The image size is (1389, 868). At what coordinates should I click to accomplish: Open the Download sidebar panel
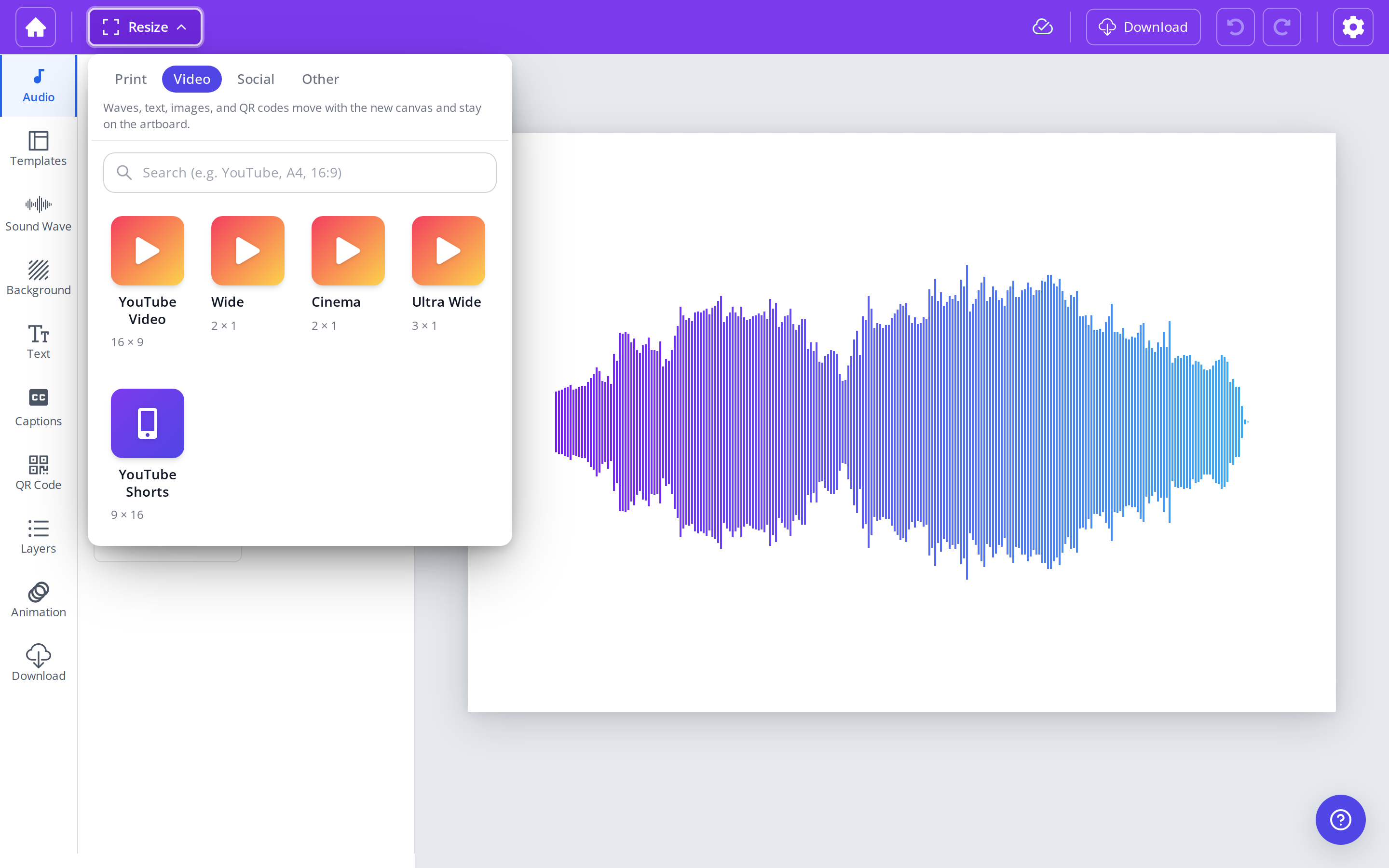point(39,663)
